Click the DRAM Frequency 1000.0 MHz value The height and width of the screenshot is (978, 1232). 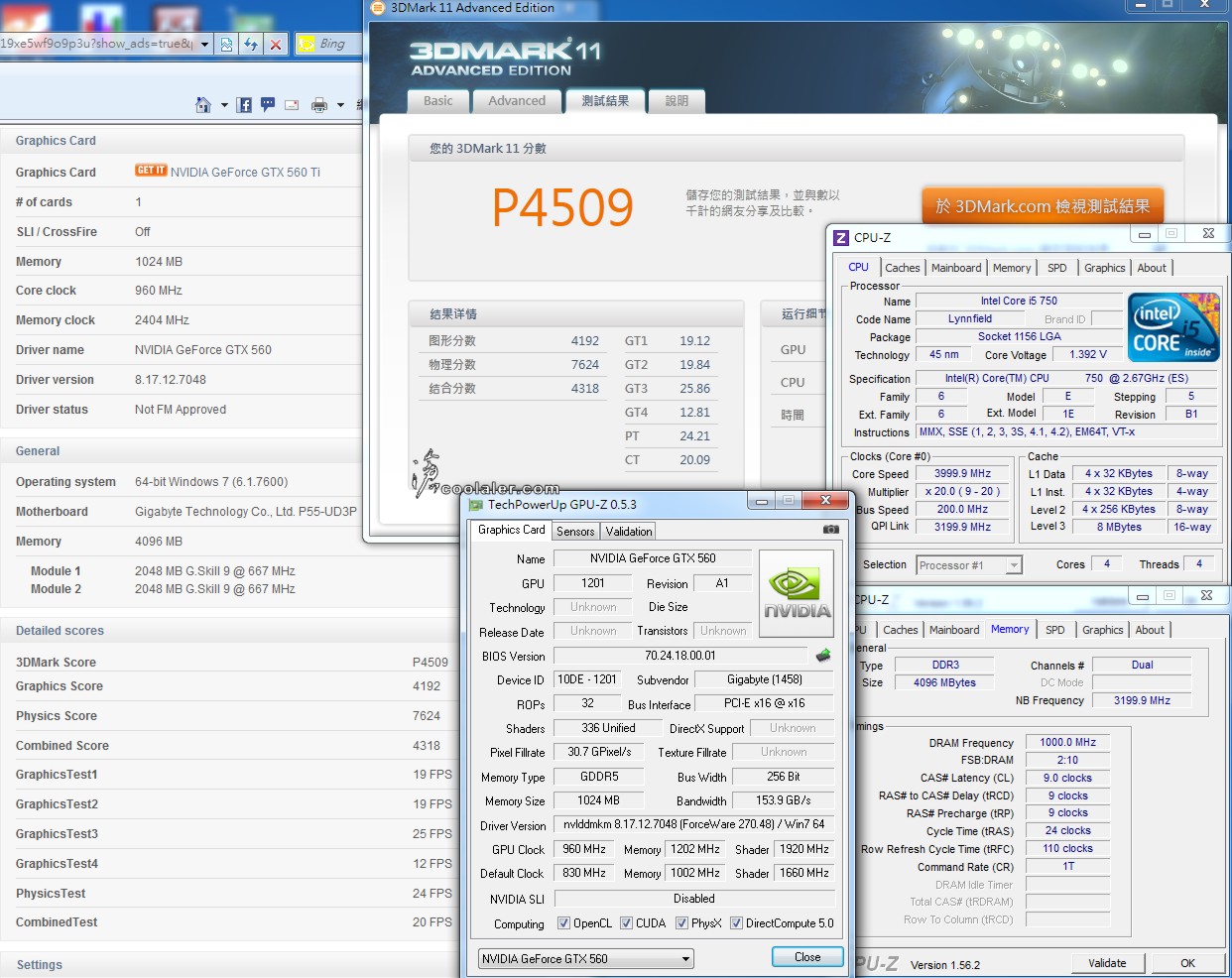1067,742
